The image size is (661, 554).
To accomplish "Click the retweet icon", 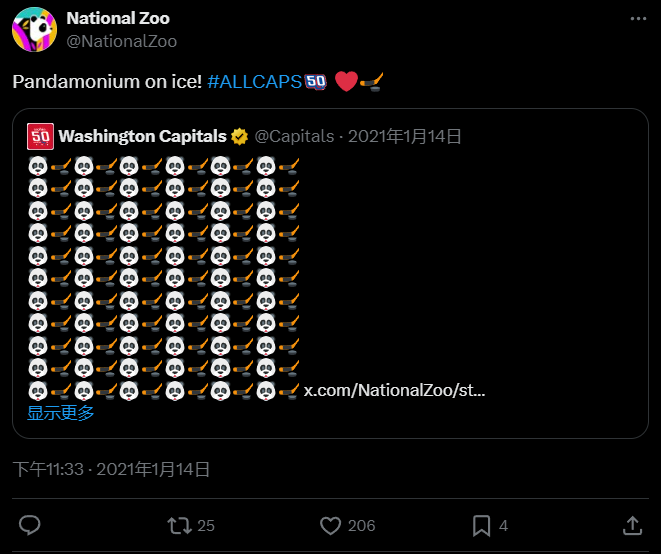I will [x=180, y=525].
